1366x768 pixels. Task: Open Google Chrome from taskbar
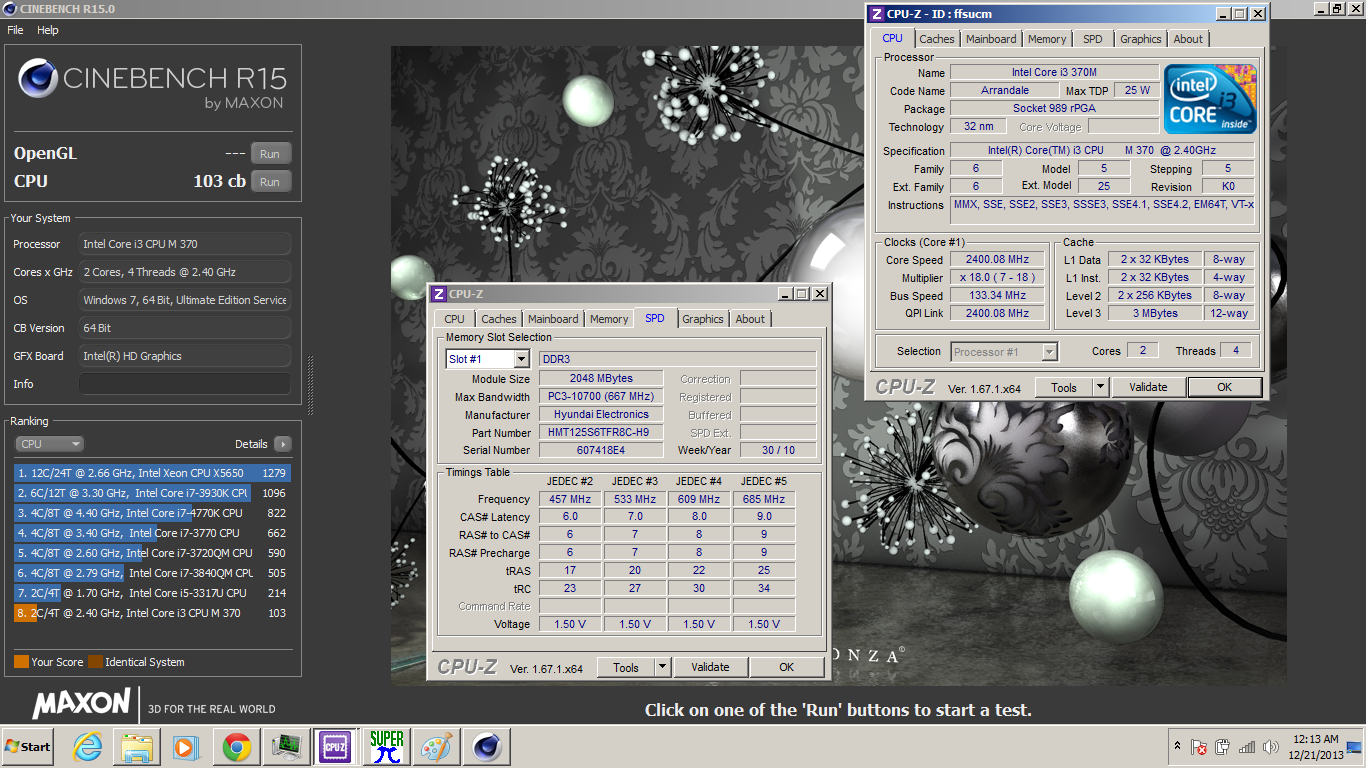pos(237,746)
